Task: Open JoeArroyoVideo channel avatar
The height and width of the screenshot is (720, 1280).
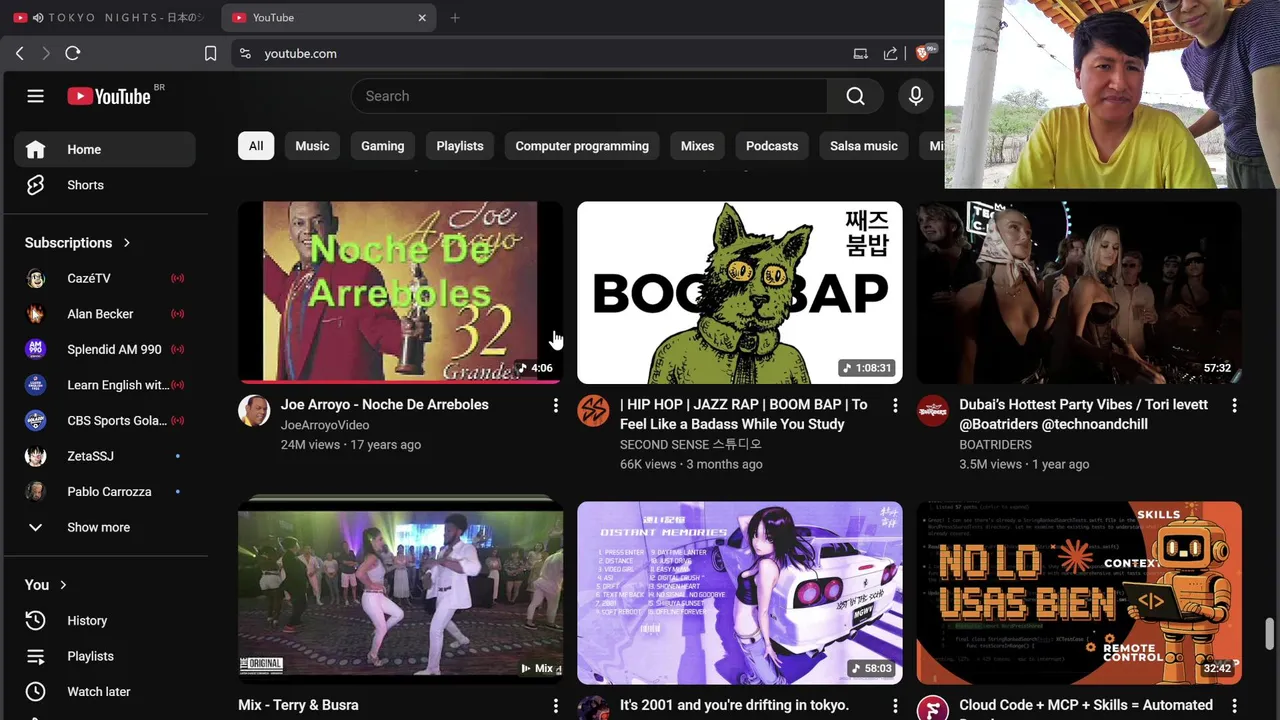Action: (x=254, y=411)
